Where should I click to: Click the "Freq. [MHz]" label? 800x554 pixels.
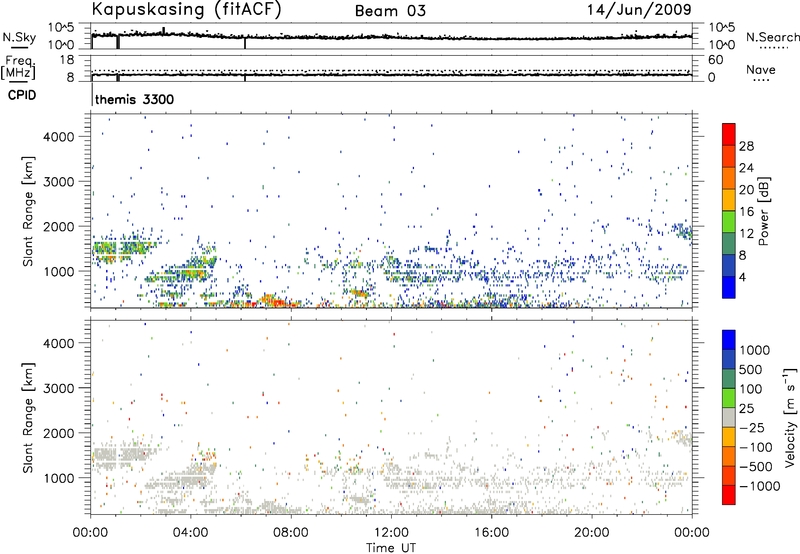pyautogui.click(x=18, y=68)
